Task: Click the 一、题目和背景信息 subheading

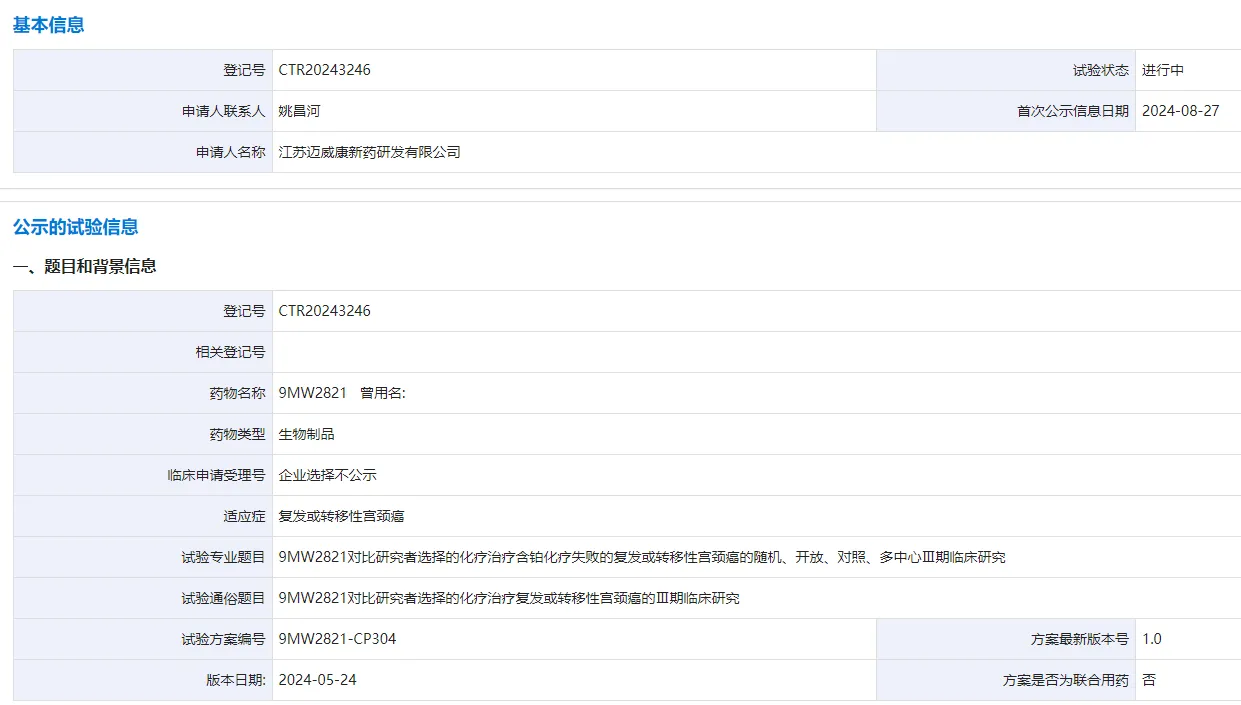Action: [84, 266]
